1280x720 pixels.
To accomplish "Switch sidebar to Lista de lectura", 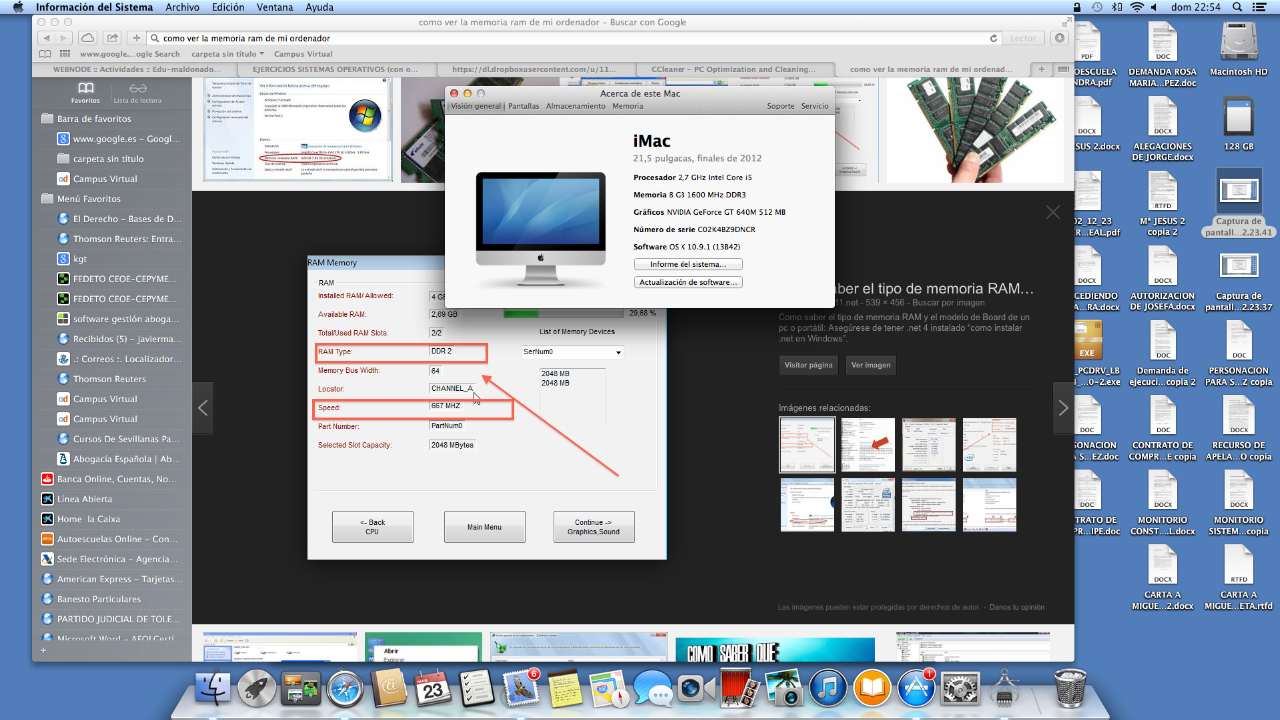I will tap(137, 94).
